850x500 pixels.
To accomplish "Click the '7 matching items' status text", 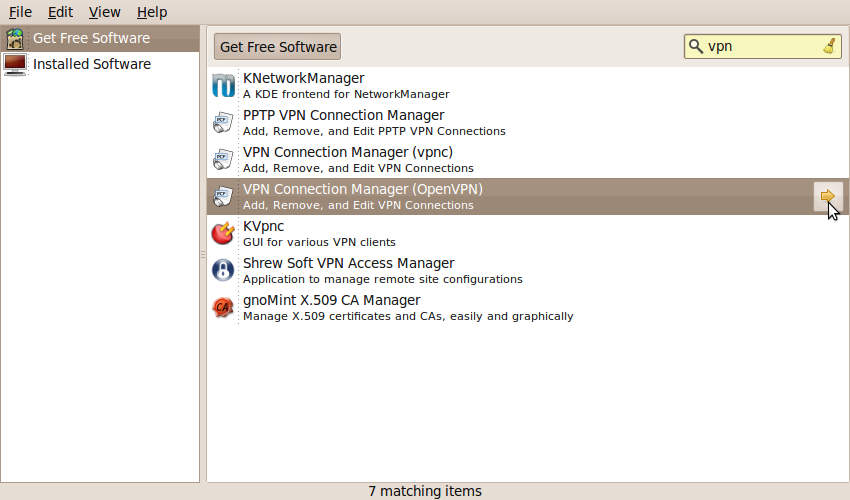I will point(425,491).
